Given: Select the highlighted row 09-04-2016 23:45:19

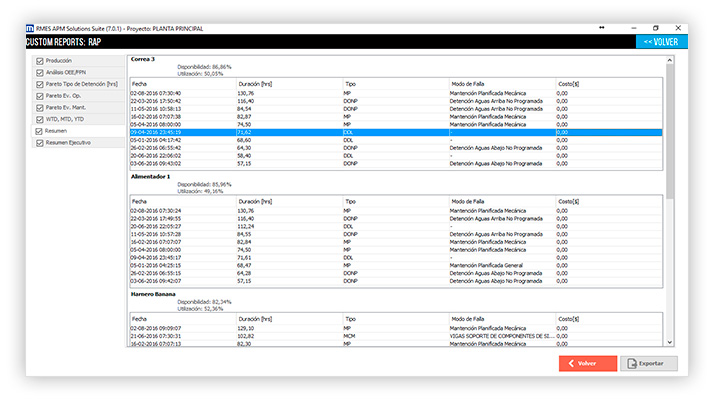Looking at the screenshot, I should coord(396,132).
